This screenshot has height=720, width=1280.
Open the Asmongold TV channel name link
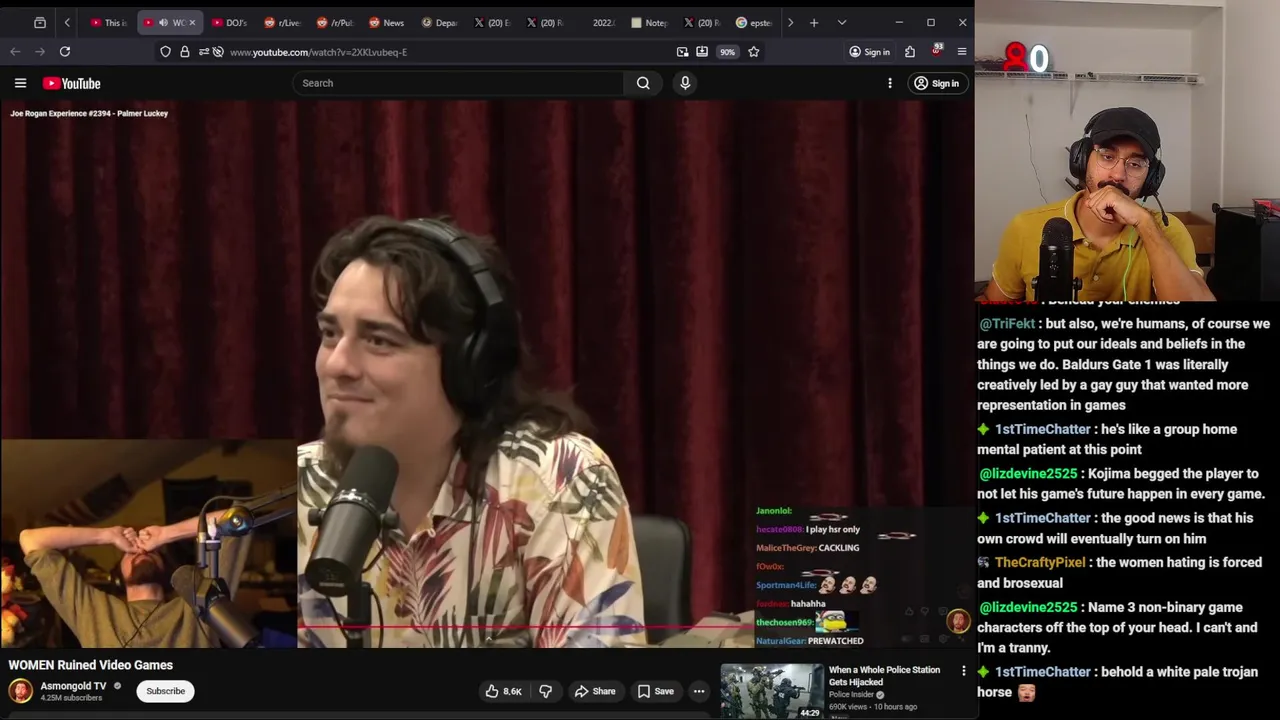(73, 686)
